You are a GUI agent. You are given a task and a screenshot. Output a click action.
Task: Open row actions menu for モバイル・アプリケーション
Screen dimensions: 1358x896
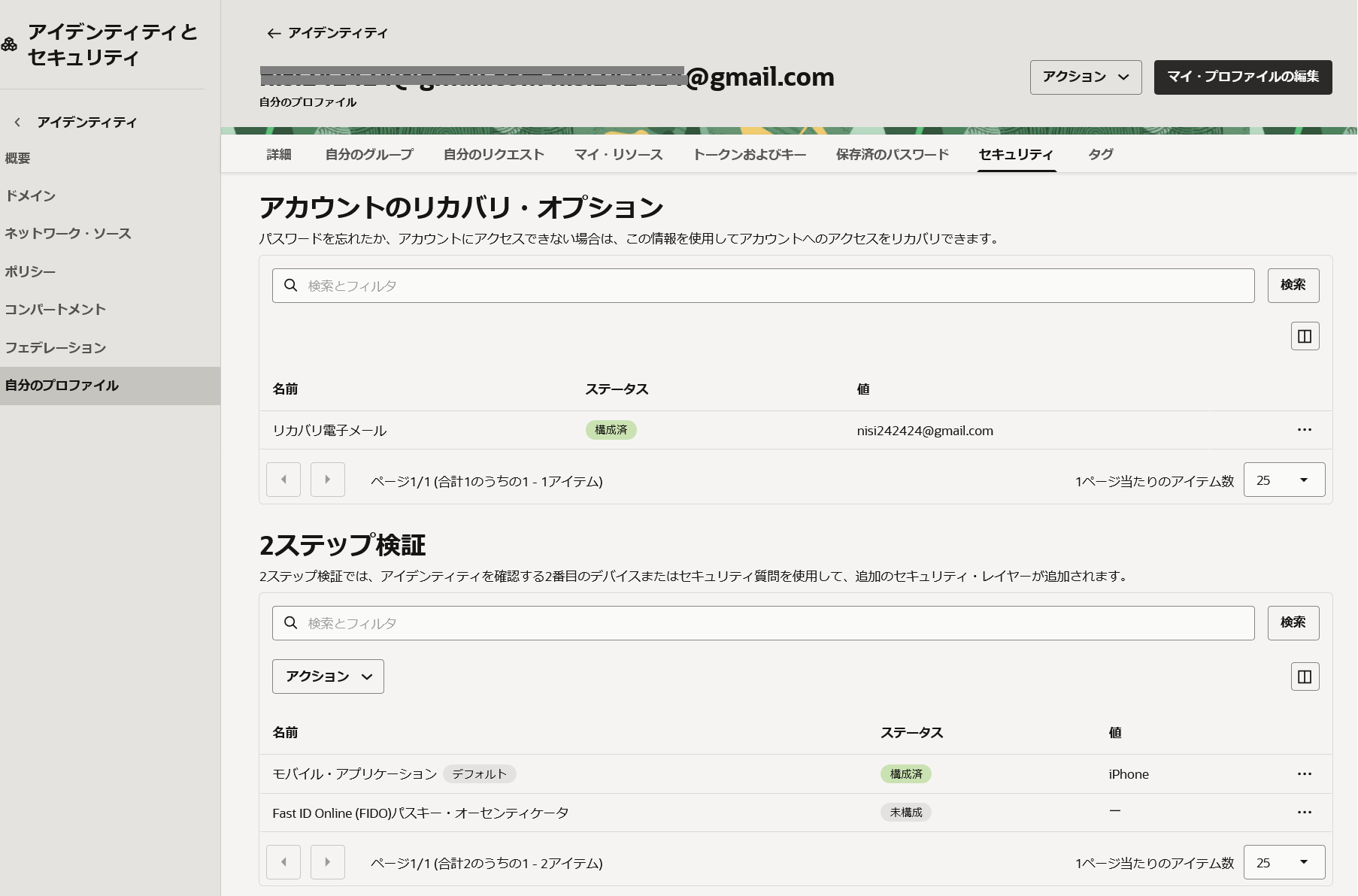(1305, 774)
